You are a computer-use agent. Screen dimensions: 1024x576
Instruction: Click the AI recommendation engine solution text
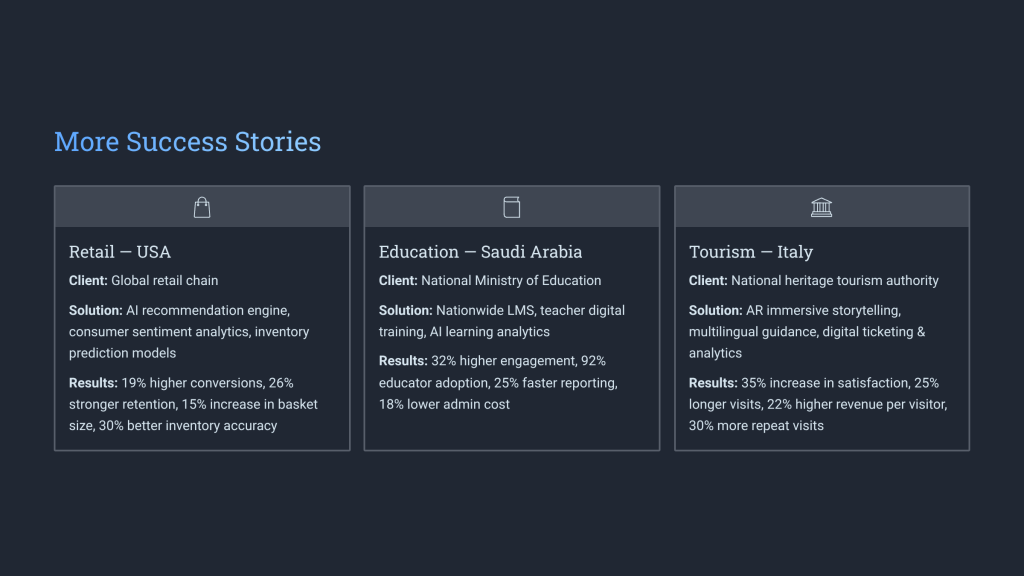(208, 311)
